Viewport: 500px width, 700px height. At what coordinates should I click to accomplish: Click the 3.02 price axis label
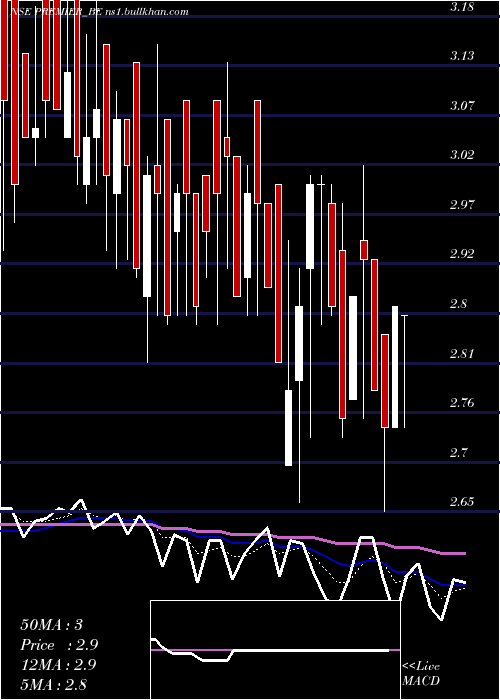pyautogui.click(x=462, y=155)
